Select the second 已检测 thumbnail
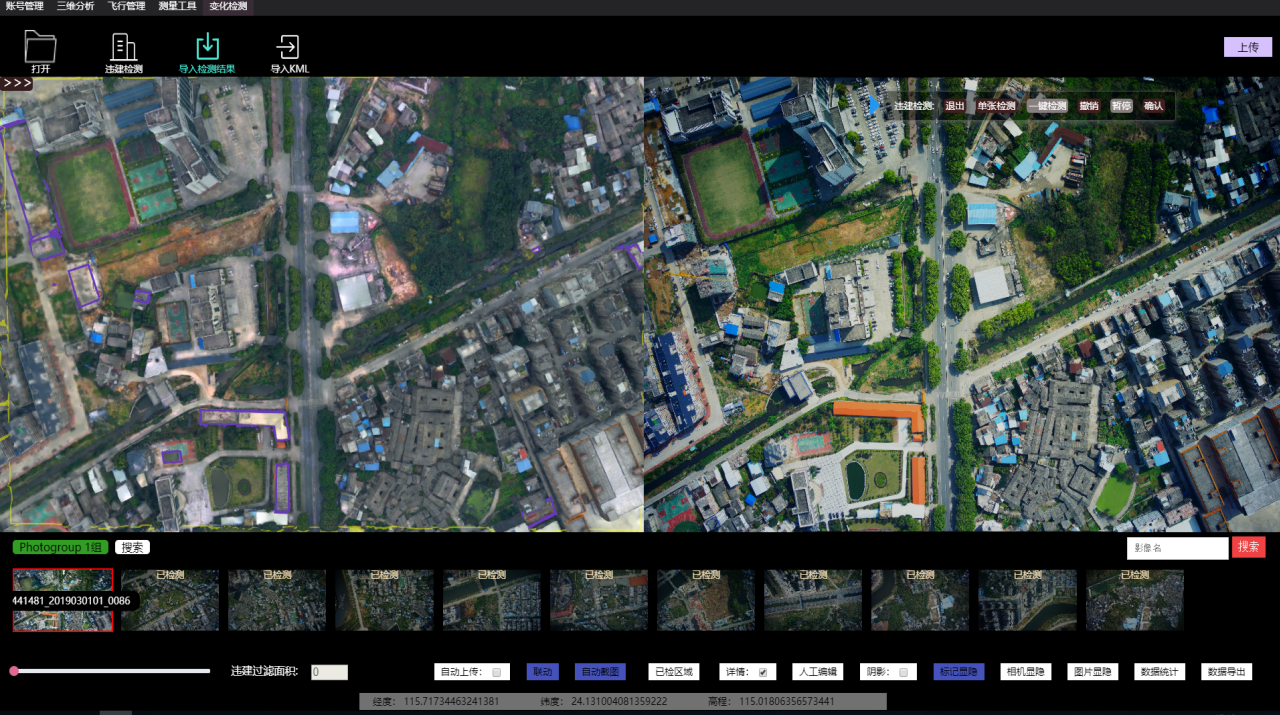 click(277, 600)
